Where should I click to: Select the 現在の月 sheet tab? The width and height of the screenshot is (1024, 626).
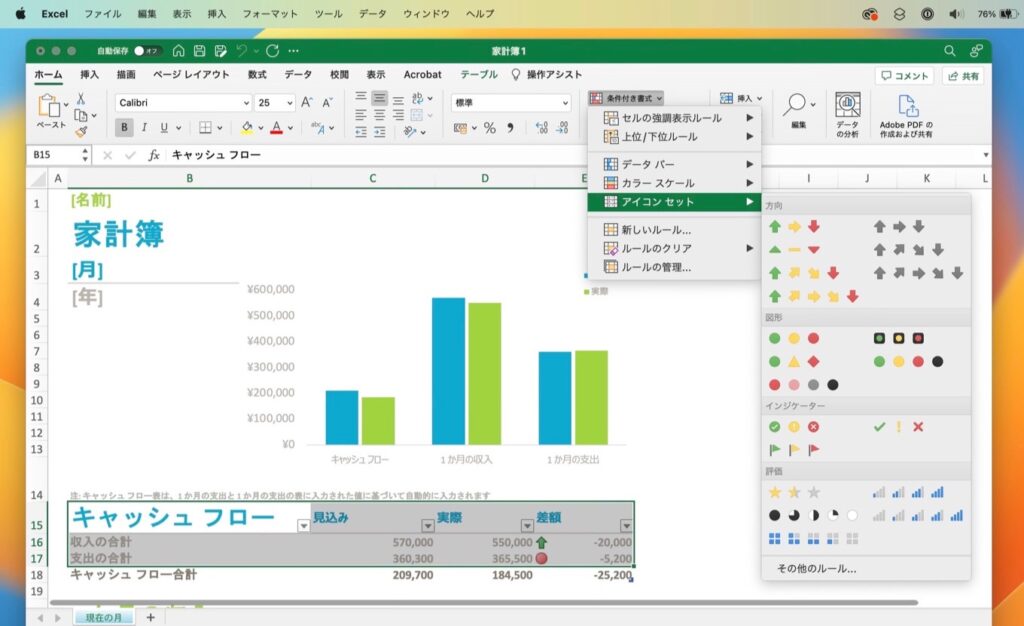103,618
